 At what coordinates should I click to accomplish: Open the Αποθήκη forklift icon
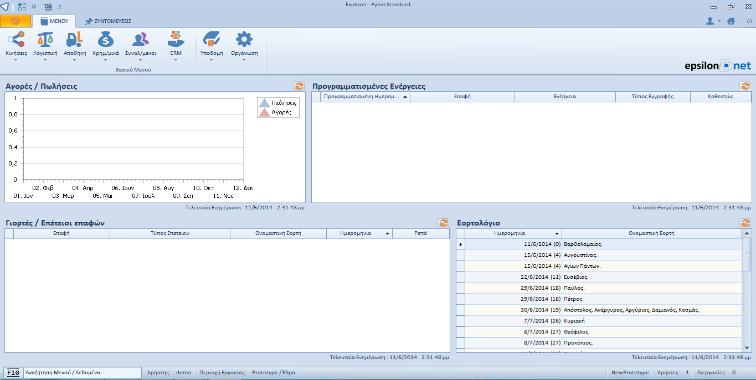point(74,40)
